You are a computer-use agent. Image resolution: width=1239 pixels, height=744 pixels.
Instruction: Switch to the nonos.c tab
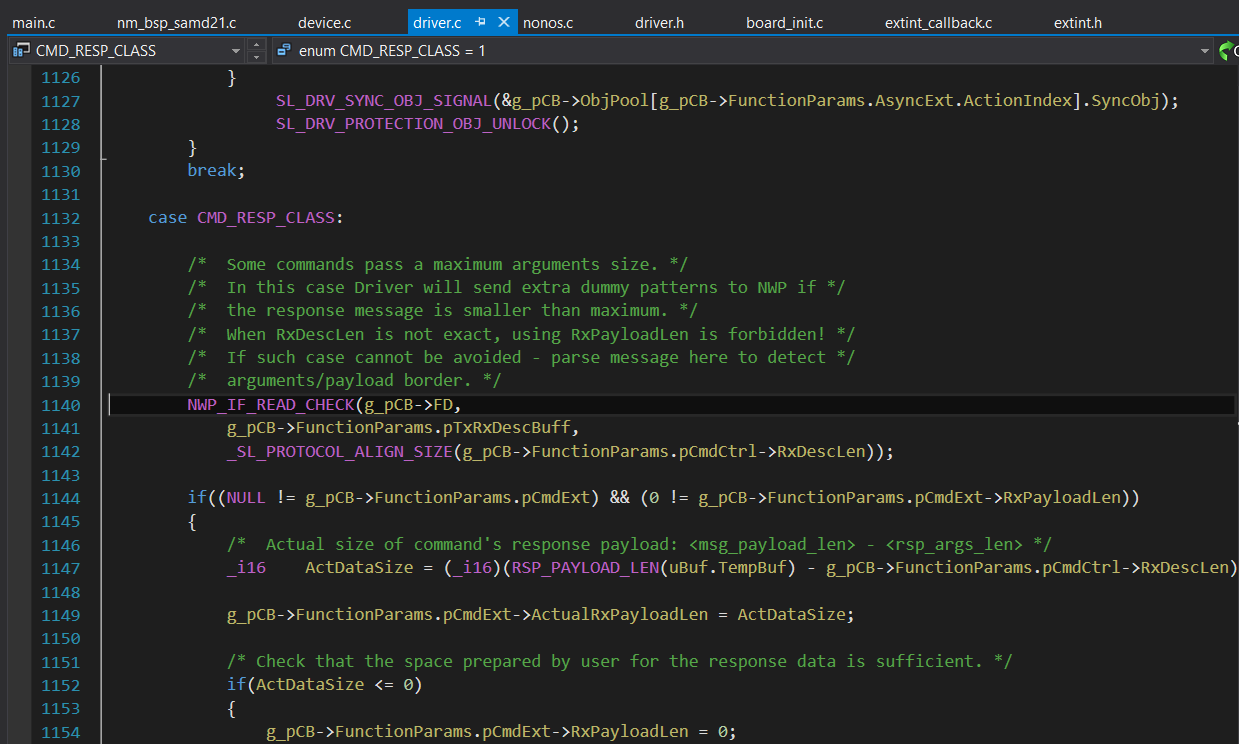click(548, 22)
